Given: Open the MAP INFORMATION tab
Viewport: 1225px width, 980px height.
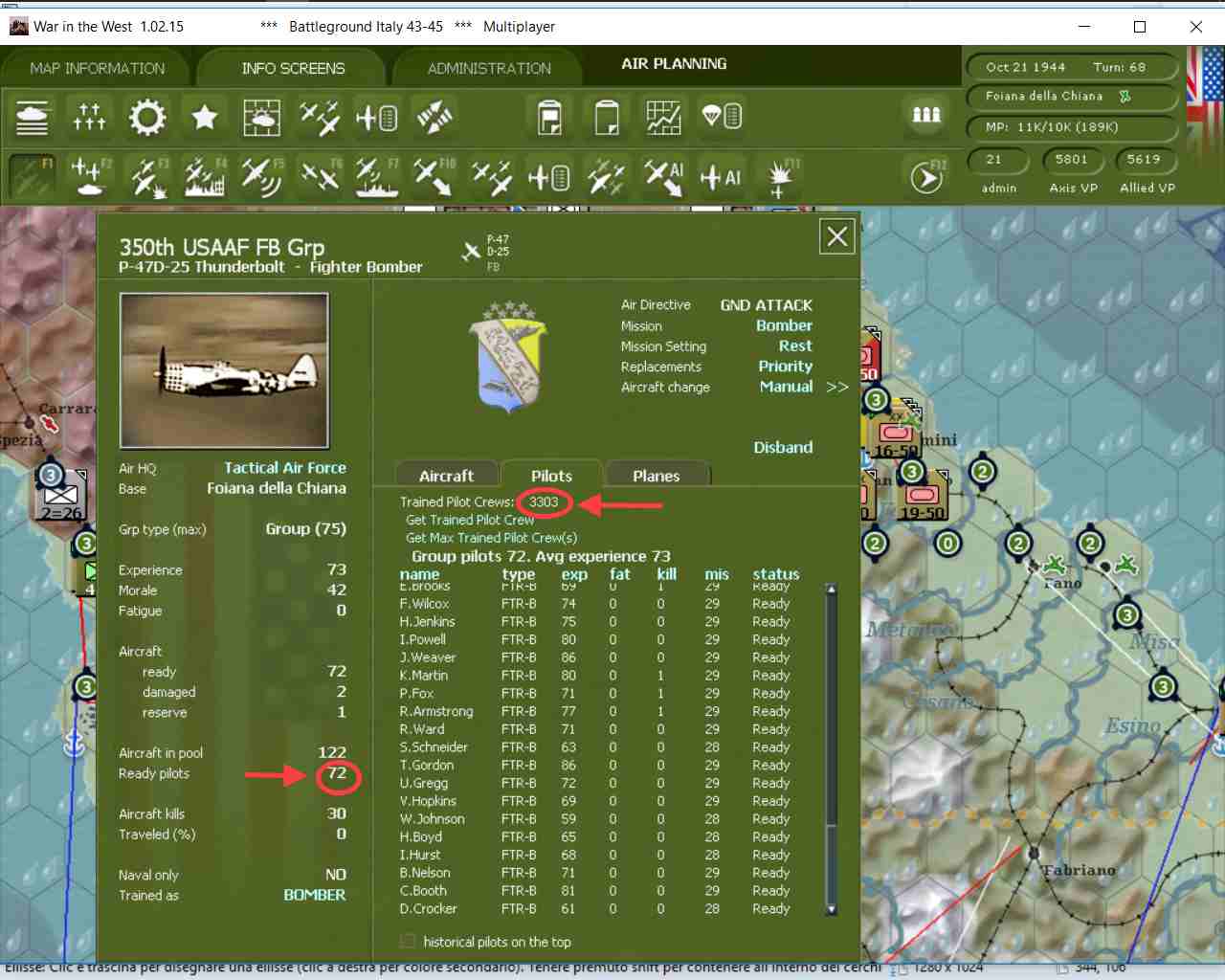Looking at the screenshot, I should tap(98, 68).
